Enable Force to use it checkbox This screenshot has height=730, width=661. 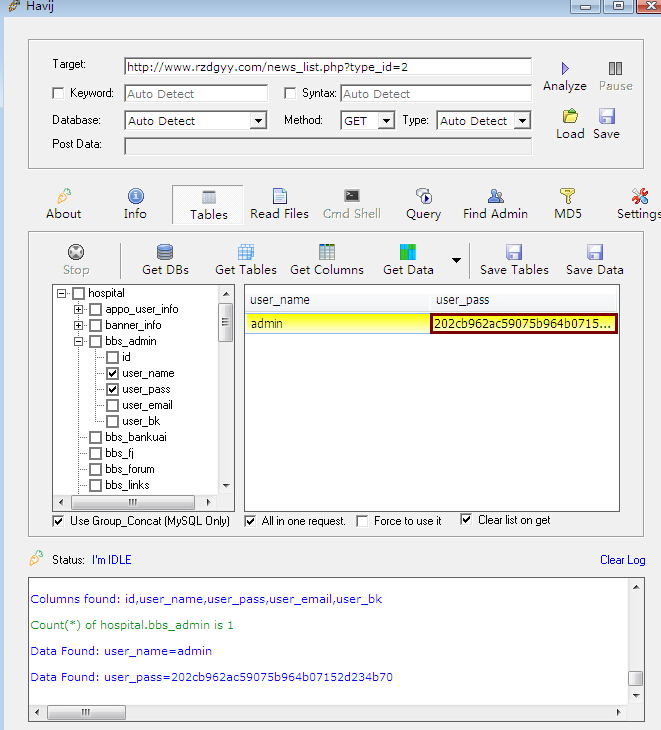pyautogui.click(x=362, y=521)
